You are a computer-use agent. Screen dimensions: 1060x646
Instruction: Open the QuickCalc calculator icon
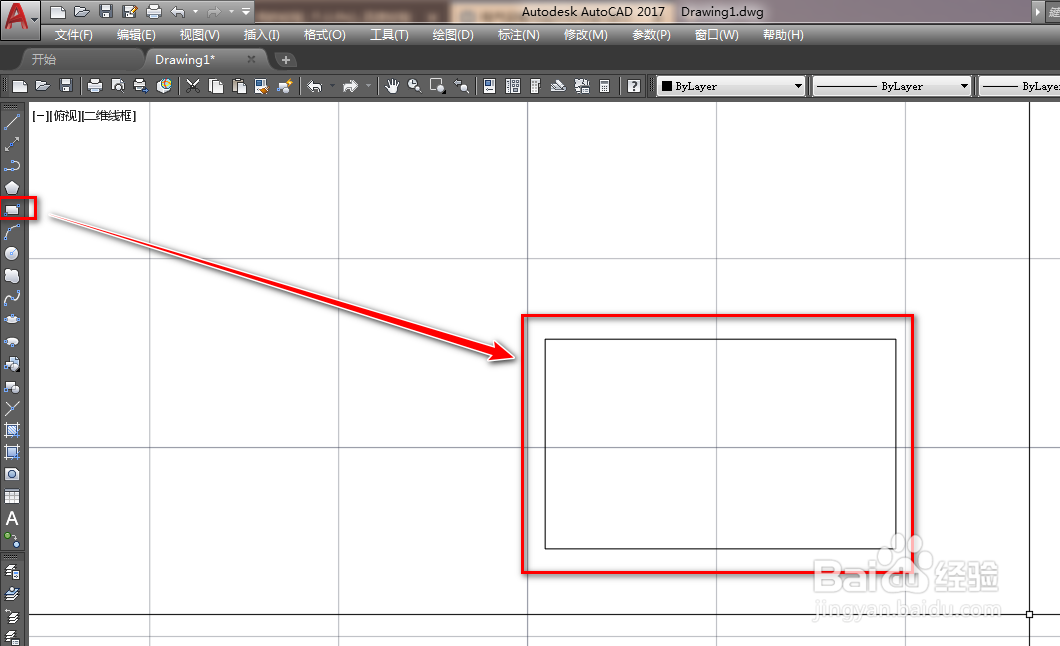(x=605, y=86)
